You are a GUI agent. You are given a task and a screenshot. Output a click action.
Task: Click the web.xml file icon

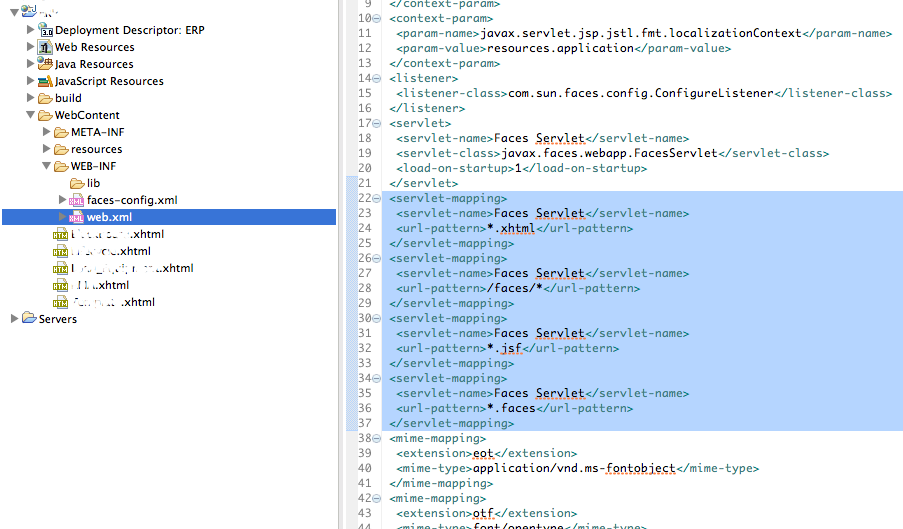pos(77,217)
